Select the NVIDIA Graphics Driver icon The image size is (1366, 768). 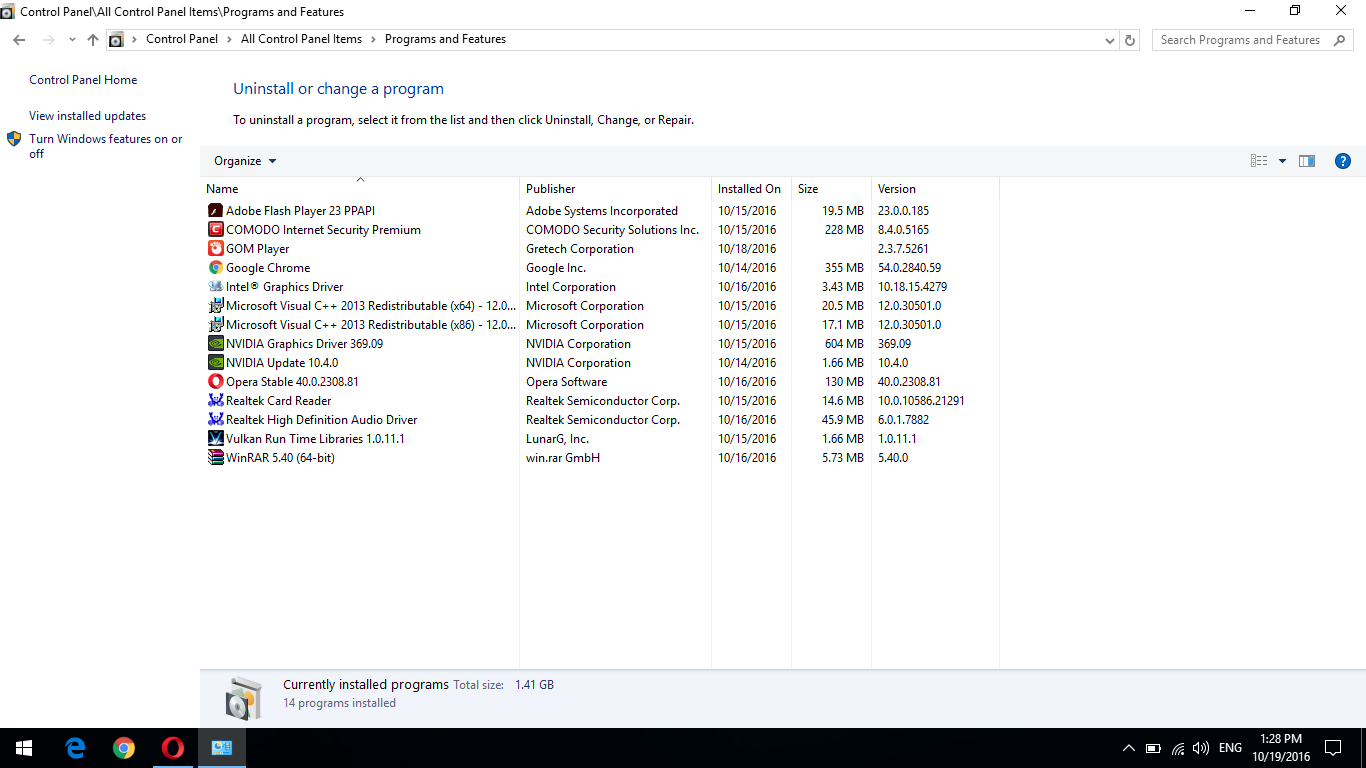pos(215,344)
